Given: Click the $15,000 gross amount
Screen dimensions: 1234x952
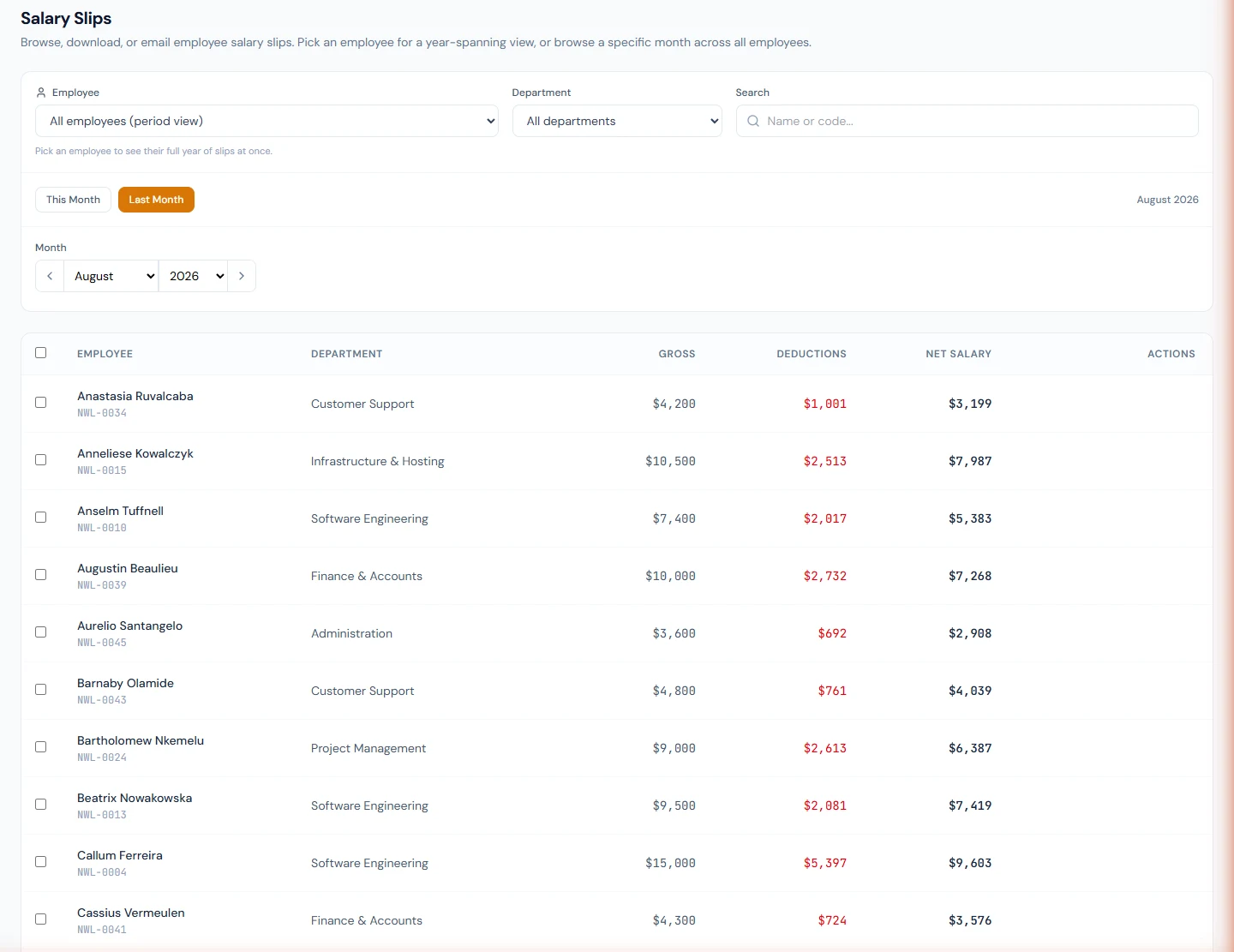Looking at the screenshot, I should (x=670, y=863).
